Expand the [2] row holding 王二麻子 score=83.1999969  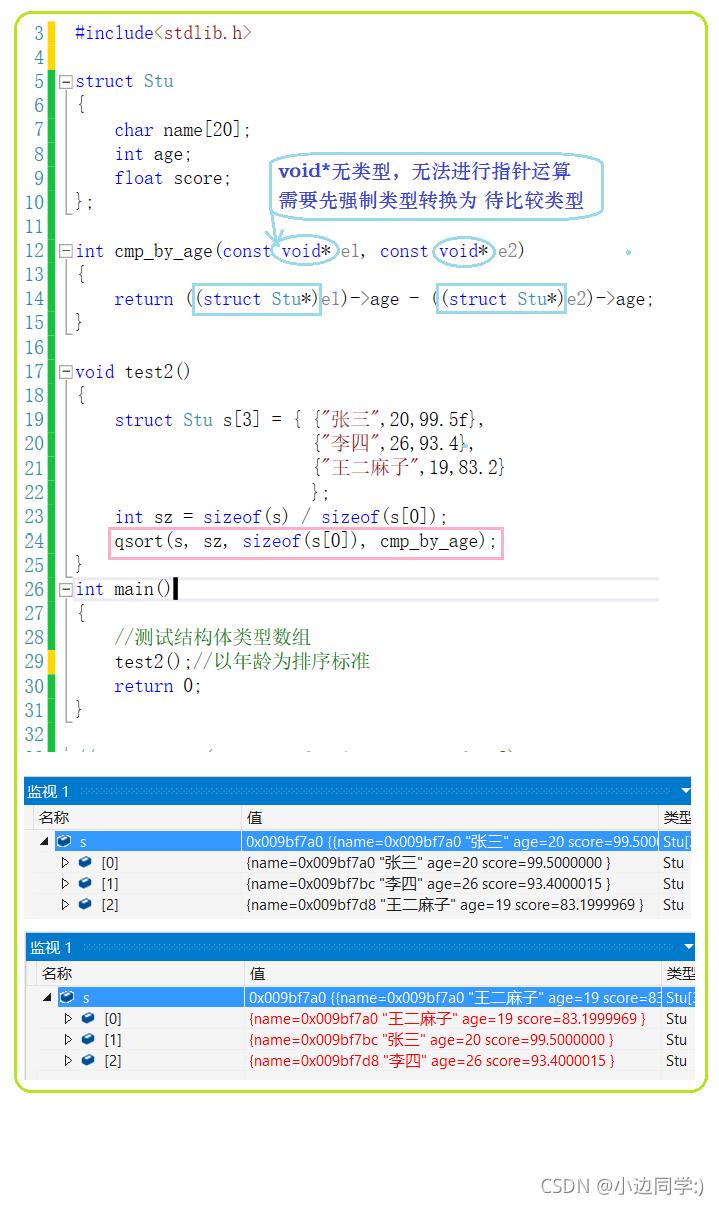click(66, 905)
